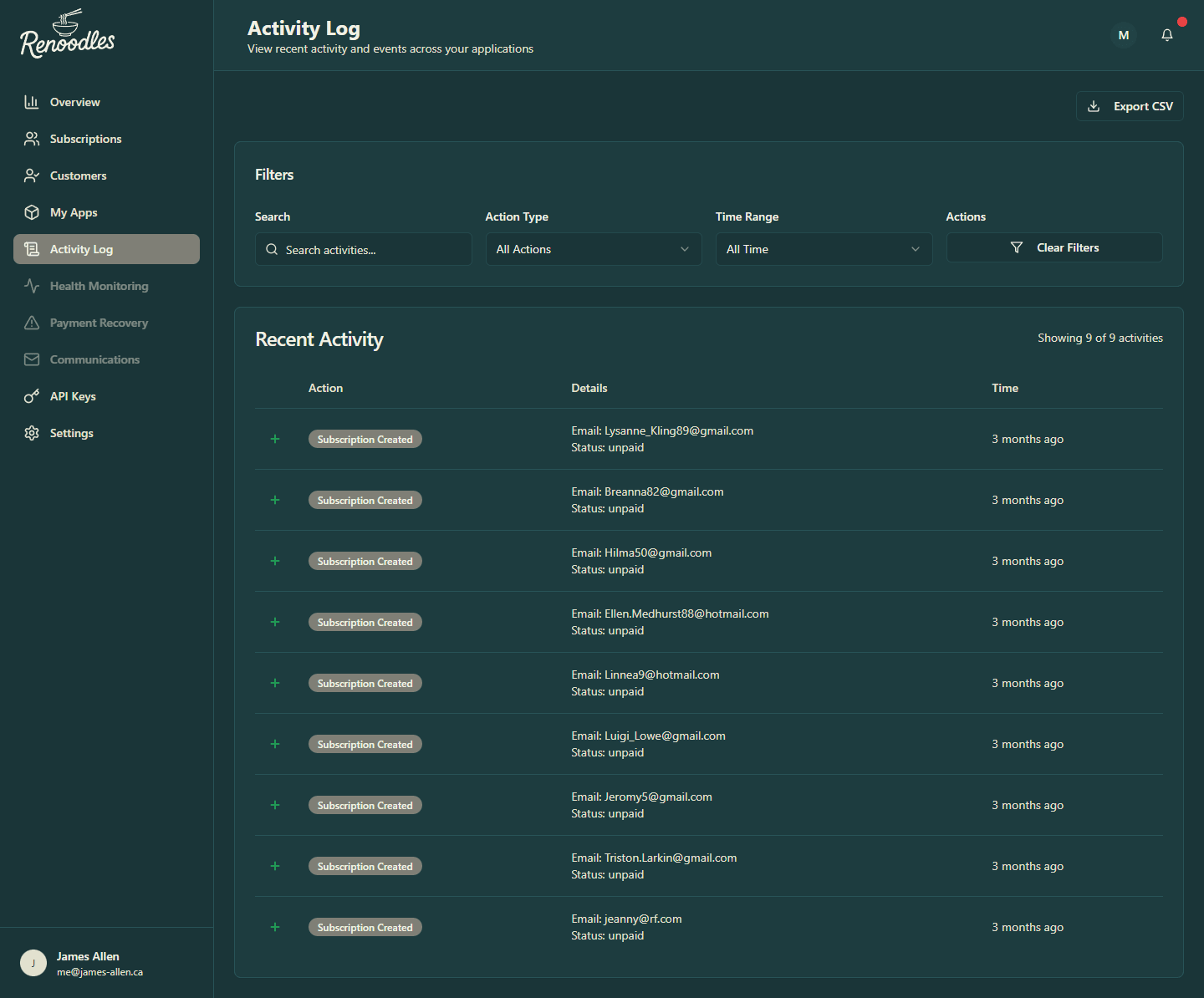Image resolution: width=1204 pixels, height=998 pixels.
Task: Navigate to Customers in the sidebar
Action: (78, 175)
